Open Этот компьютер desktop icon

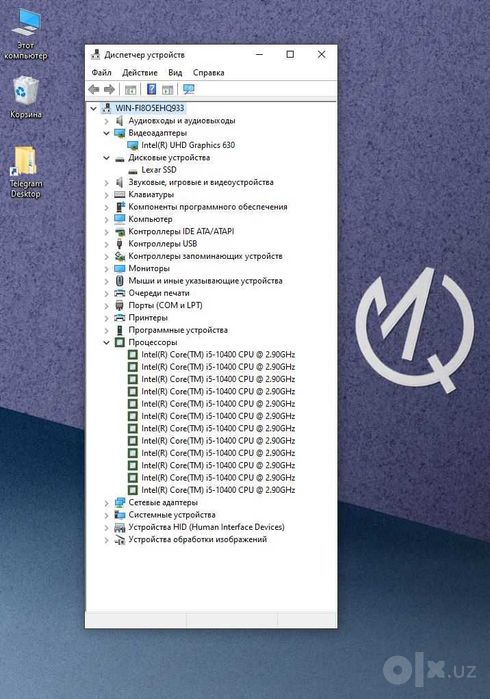point(26,34)
